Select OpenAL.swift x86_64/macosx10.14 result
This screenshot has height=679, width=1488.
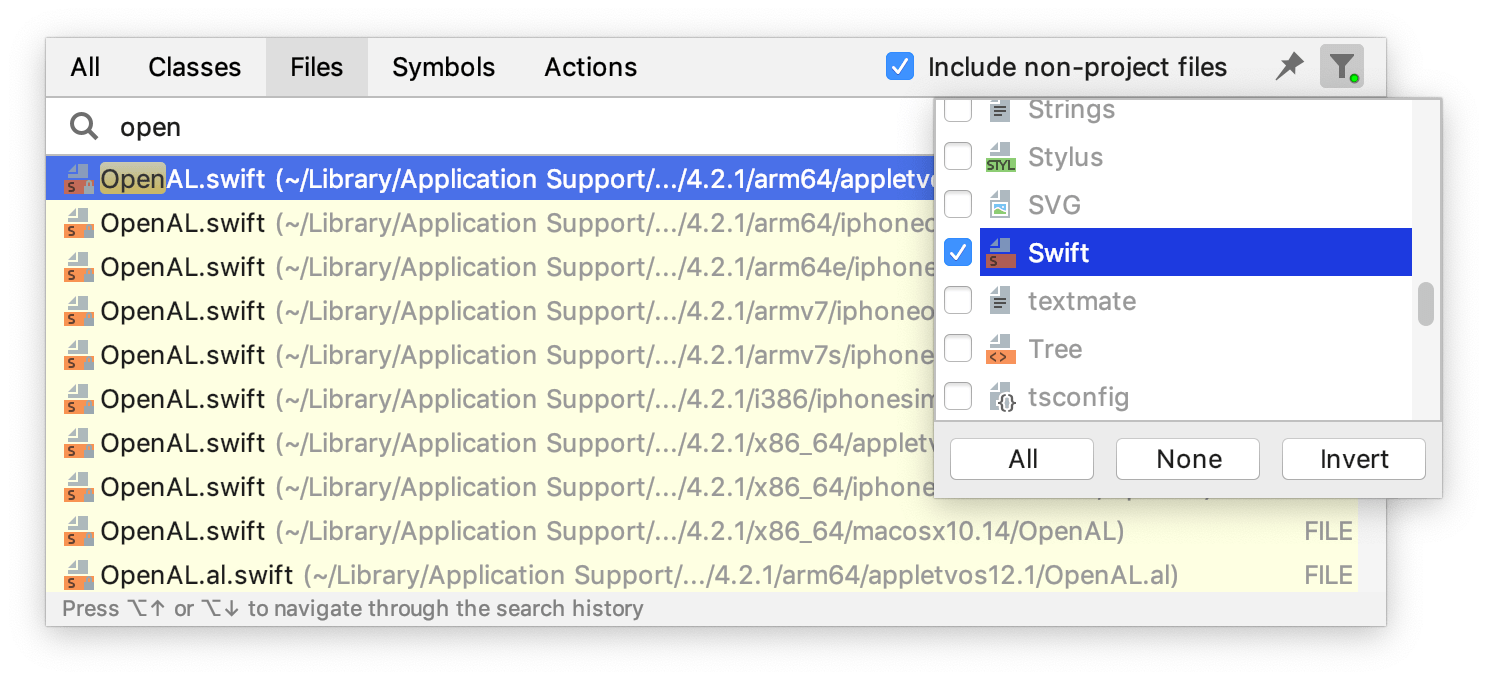pos(702,531)
